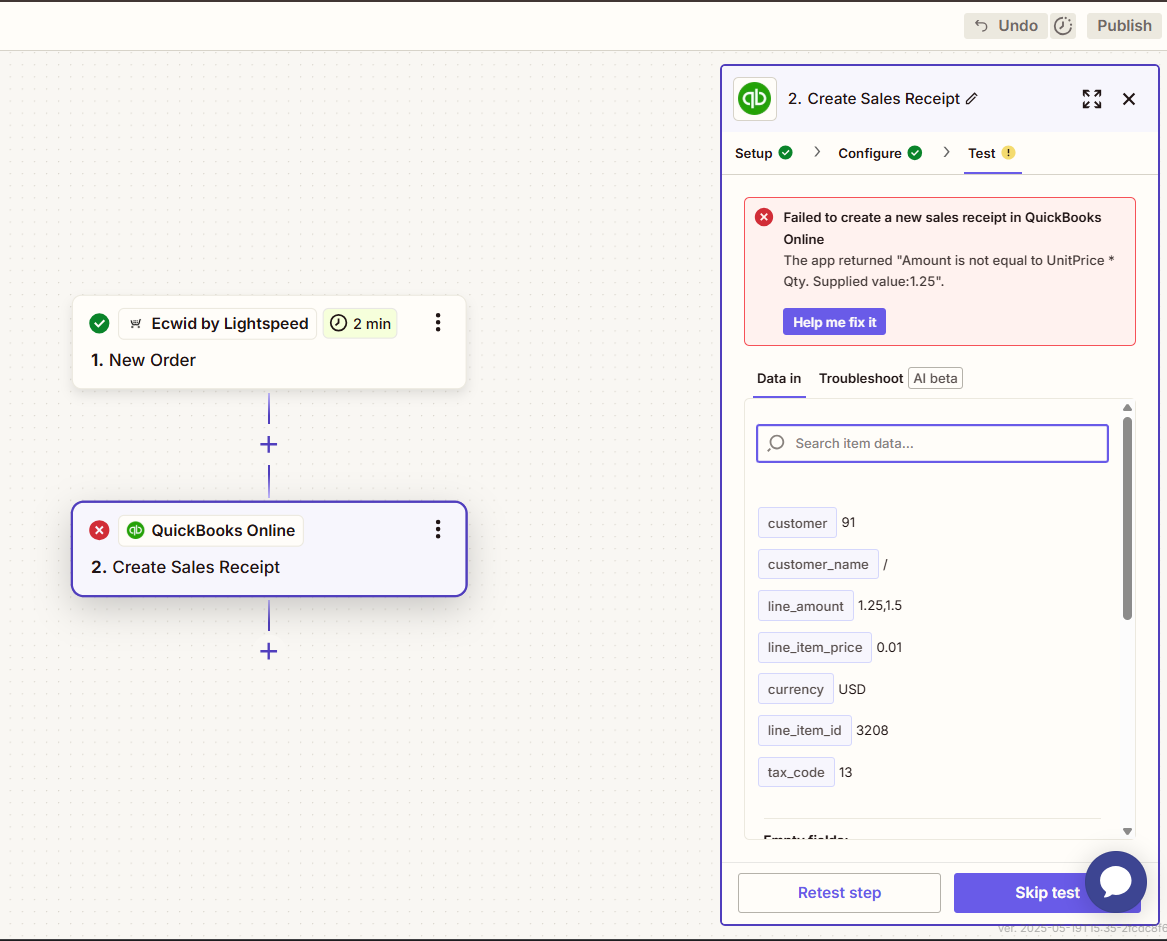1167x941 pixels.
Task: Click the 2 min polling badge
Action: 360,324
